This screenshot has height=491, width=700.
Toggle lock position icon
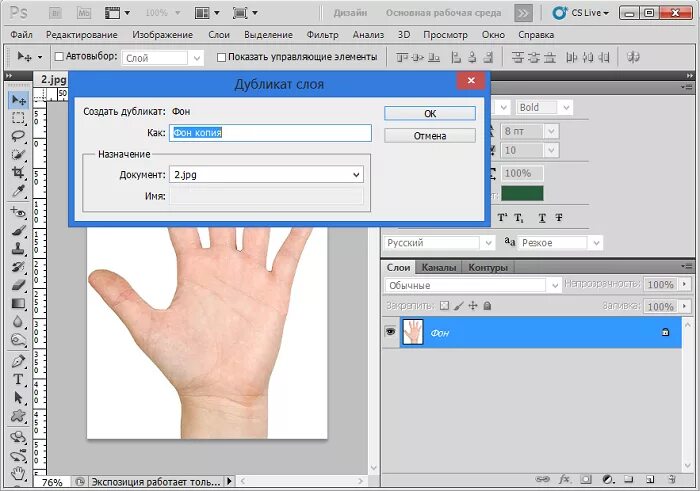point(473,306)
